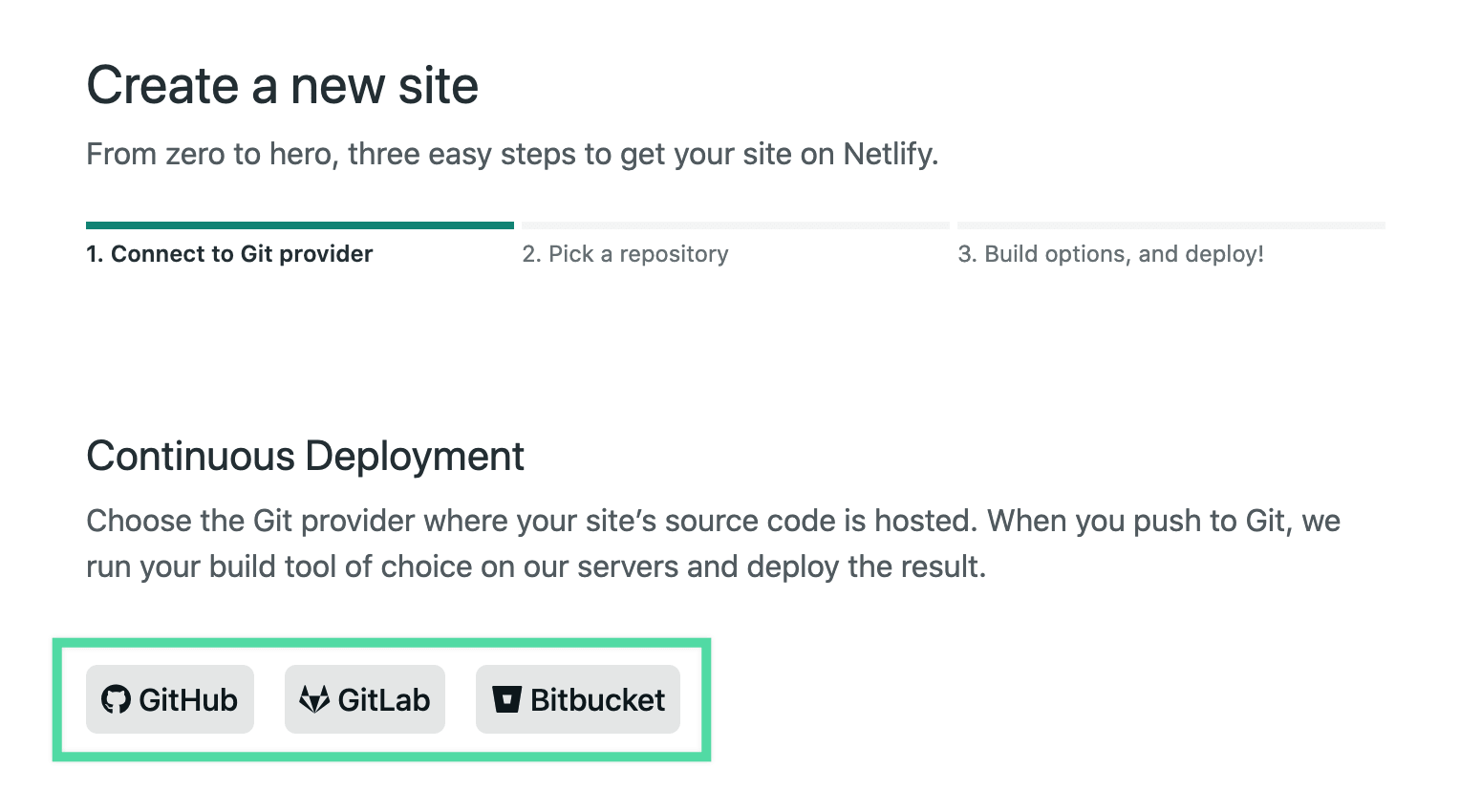
Task: Click the 'run your build tool' description line
Action: [x=536, y=566]
